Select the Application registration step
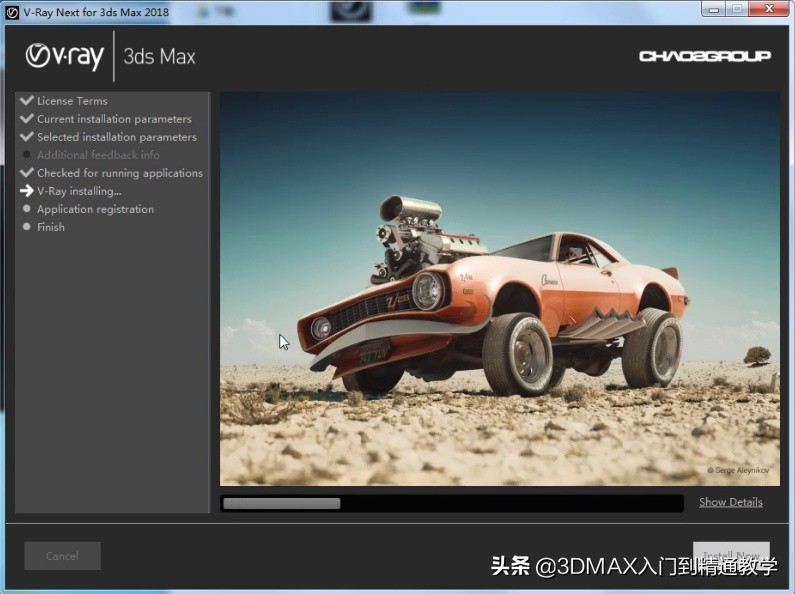 [x=95, y=209]
